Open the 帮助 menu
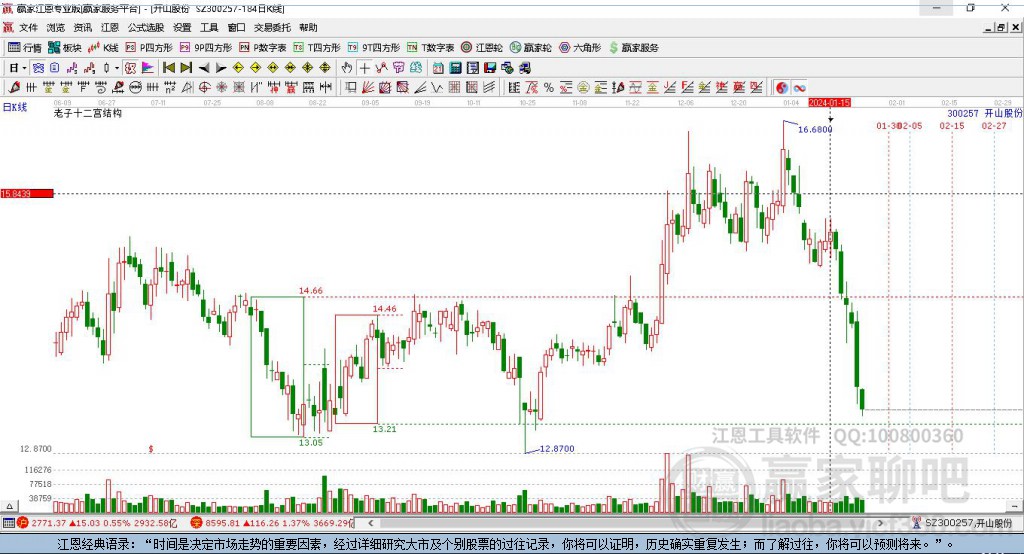1024x554 pixels. click(x=308, y=27)
